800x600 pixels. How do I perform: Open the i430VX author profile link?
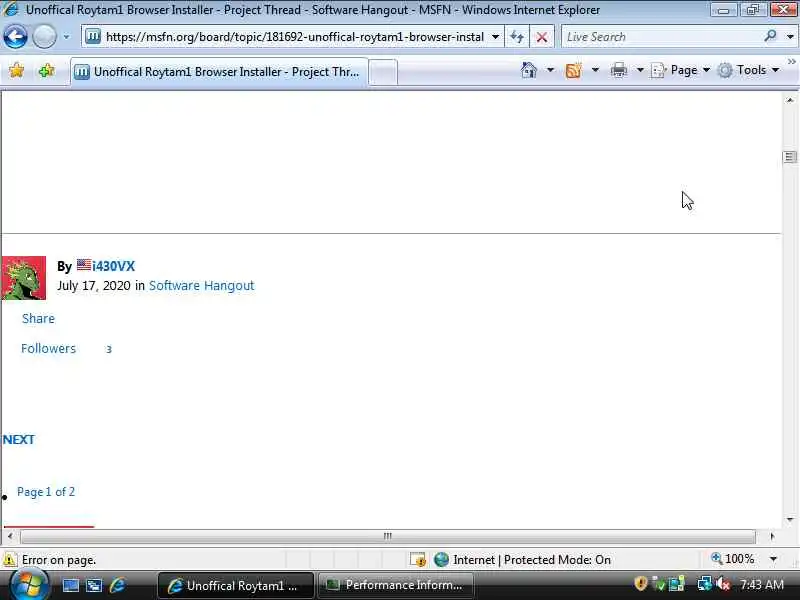click(113, 266)
